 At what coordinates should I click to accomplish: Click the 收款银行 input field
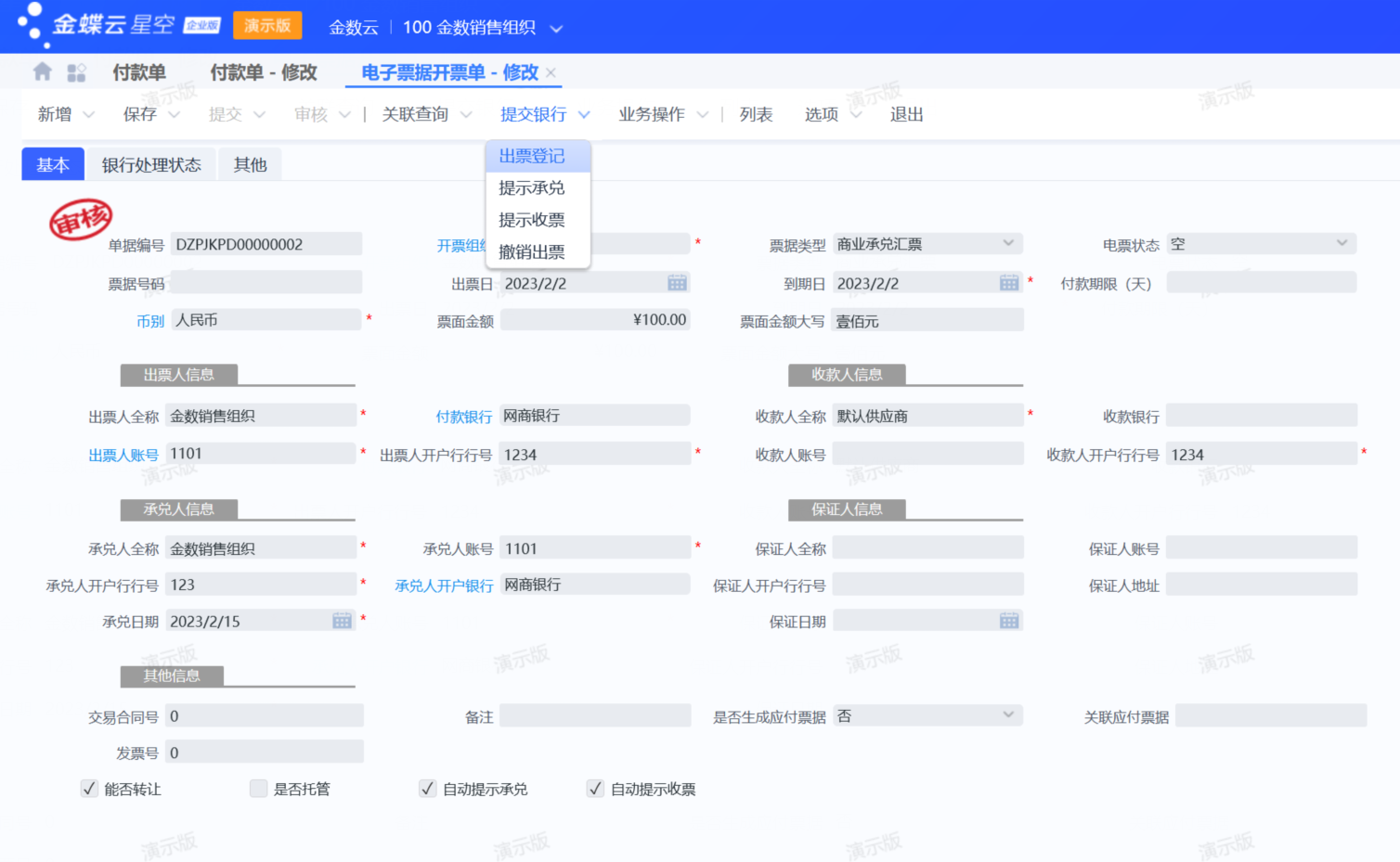click(1262, 416)
